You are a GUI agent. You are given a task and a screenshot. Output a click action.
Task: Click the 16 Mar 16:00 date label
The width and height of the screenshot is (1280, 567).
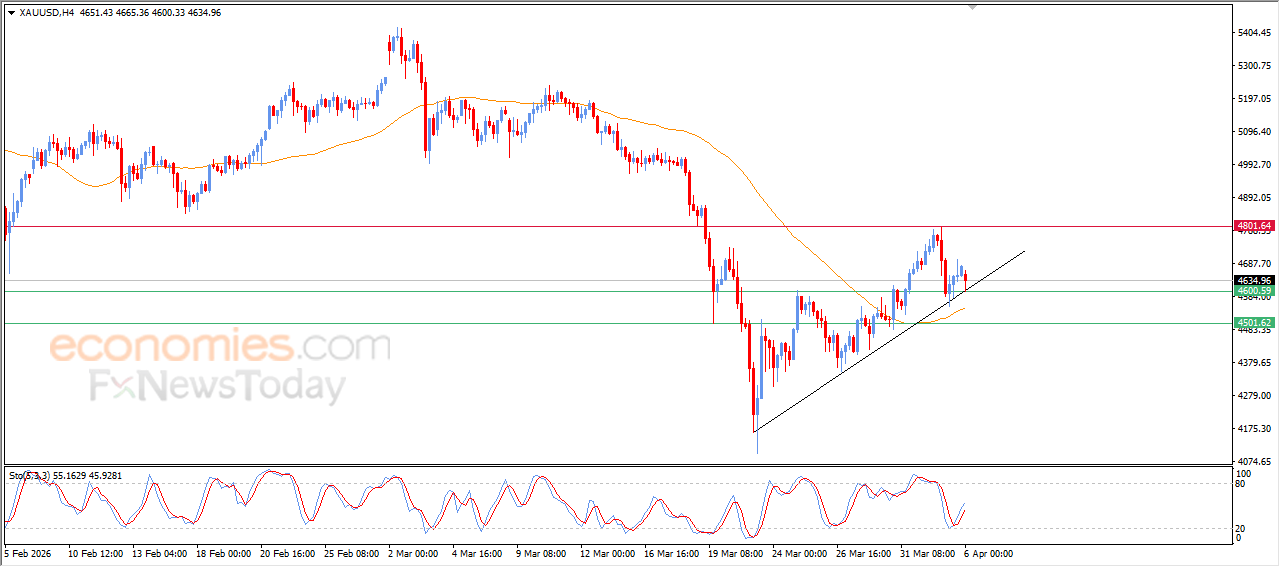672,552
